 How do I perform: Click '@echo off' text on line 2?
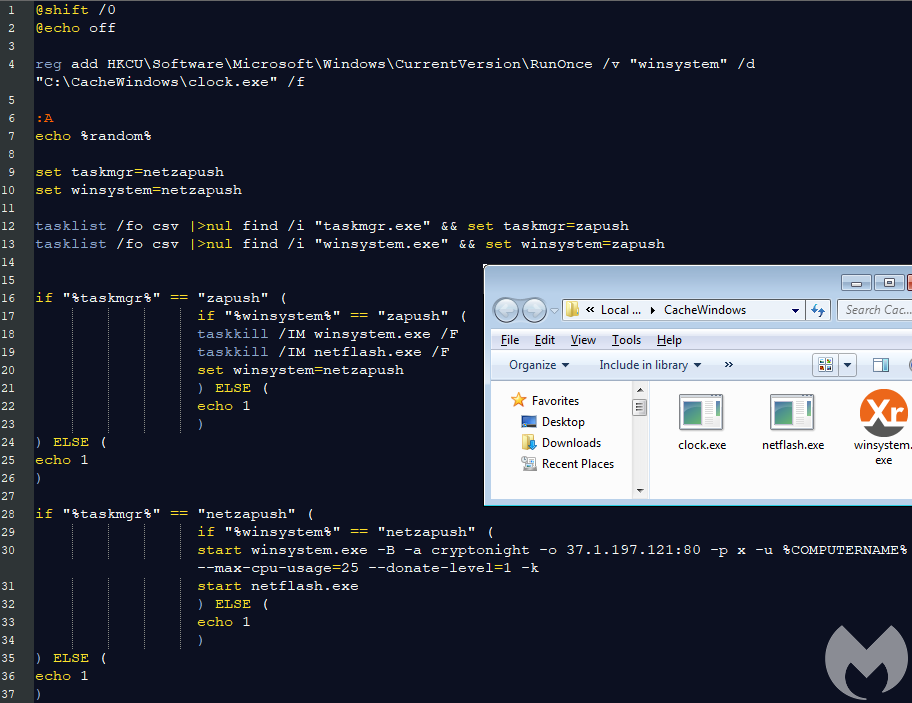click(x=76, y=28)
